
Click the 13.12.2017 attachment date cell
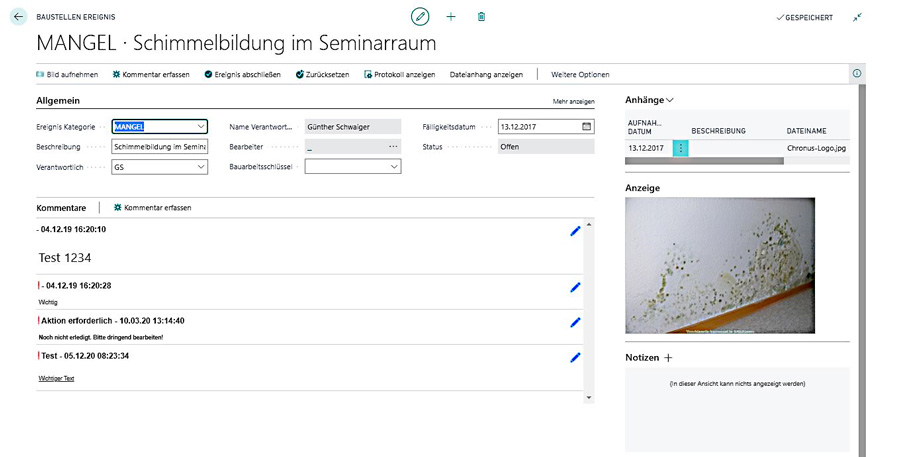646,148
